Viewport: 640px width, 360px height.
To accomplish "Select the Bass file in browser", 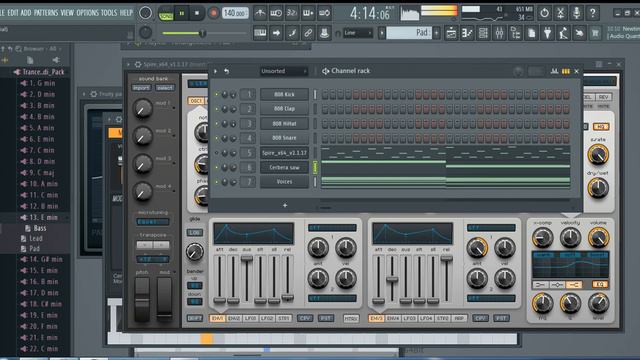I will (36, 228).
